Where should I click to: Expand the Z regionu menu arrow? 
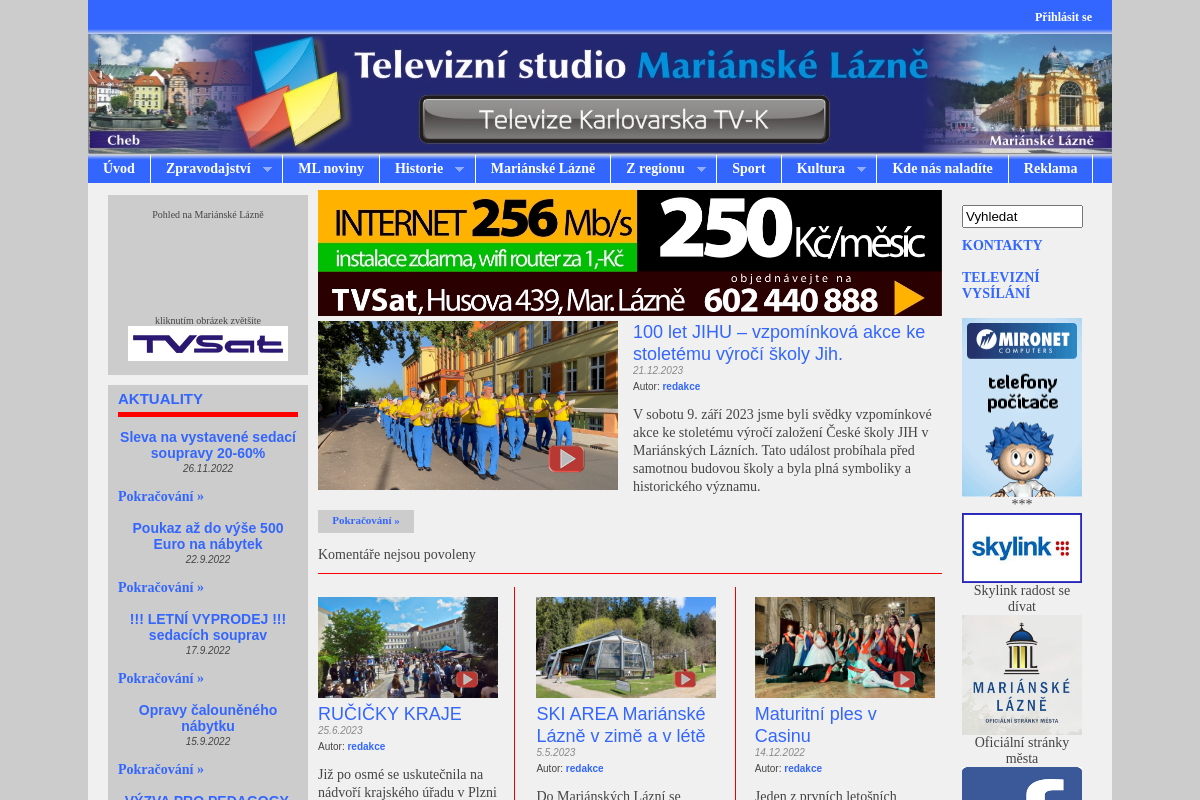(701, 170)
